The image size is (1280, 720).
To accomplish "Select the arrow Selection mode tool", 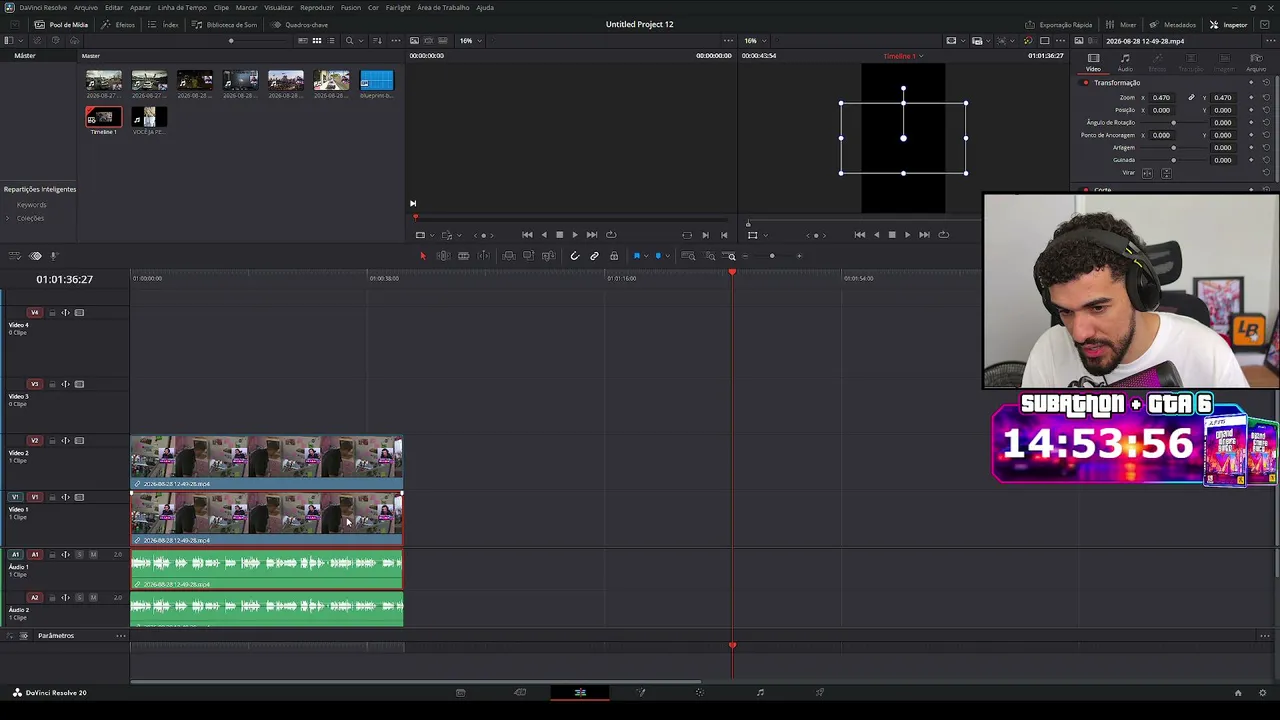I will (x=422, y=256).
